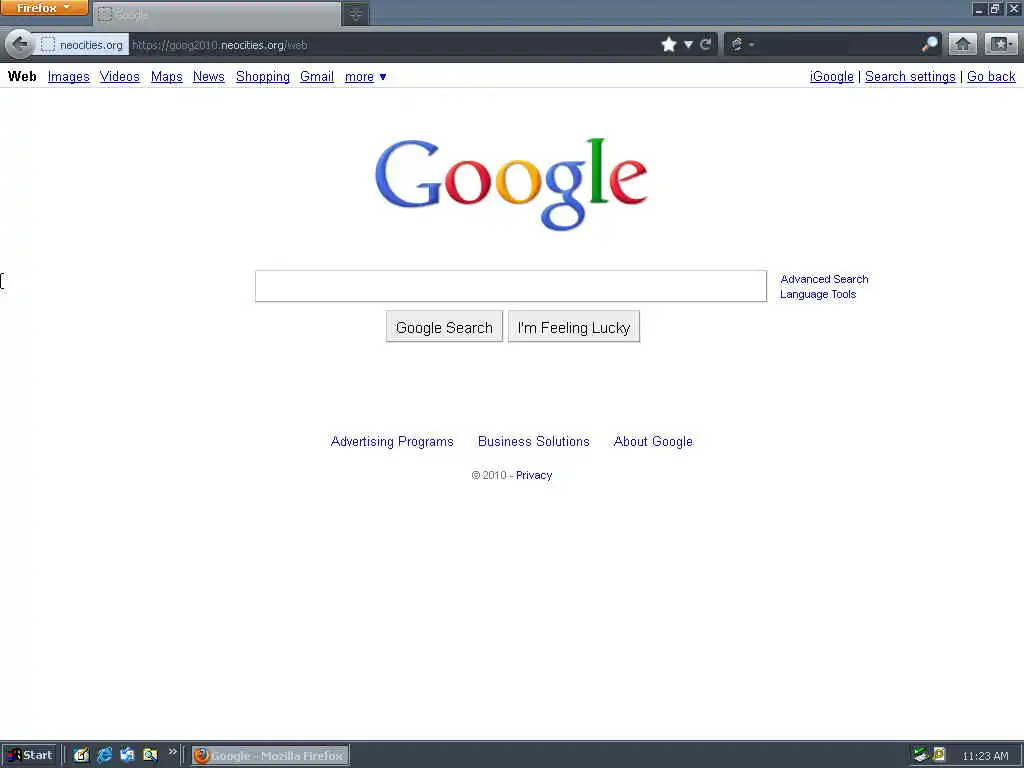Go to Images search
This screenshot has width=1024, height=768.
69,77
